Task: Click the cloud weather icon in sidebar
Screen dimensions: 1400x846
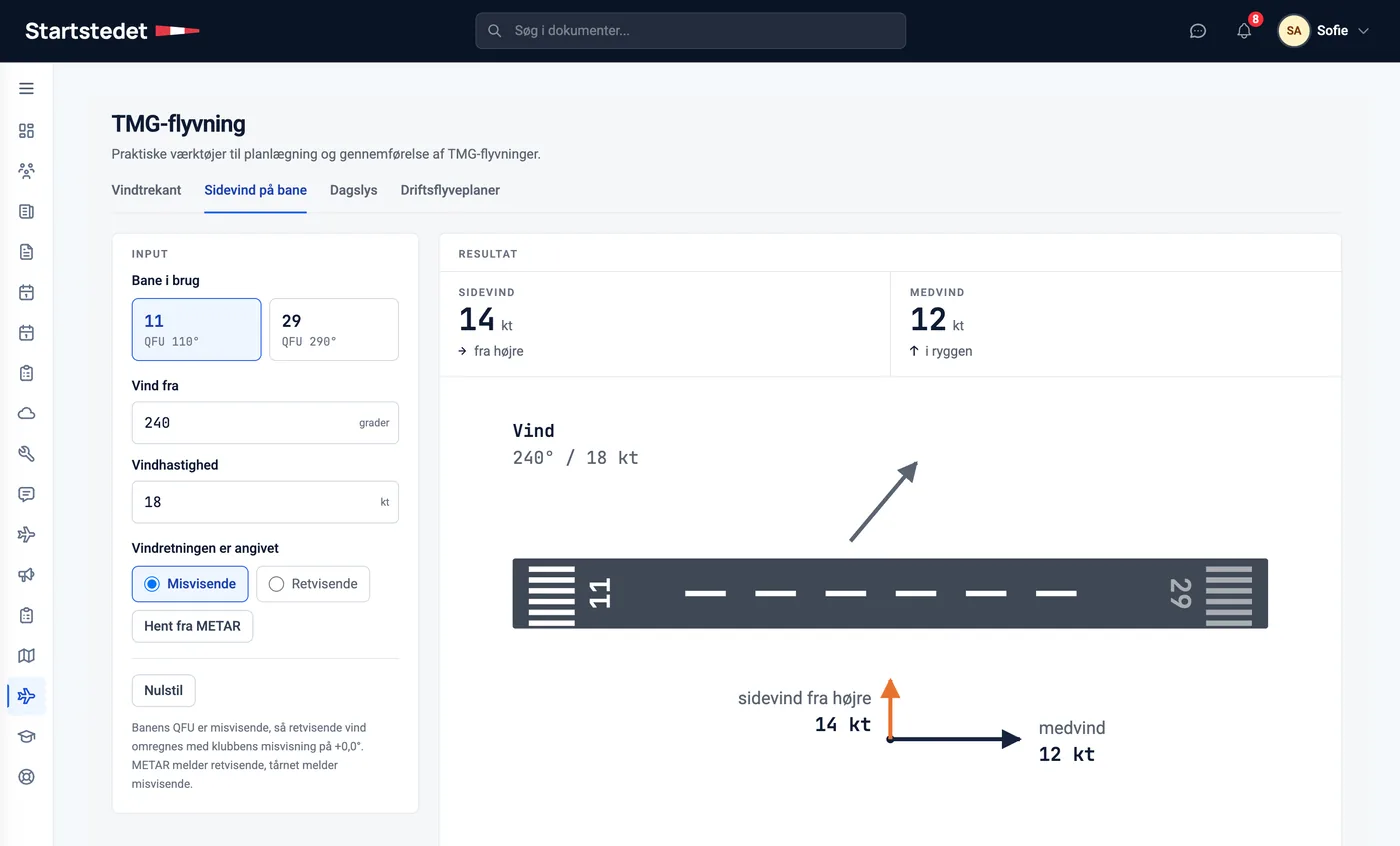Action: click(x=26, y=413)
